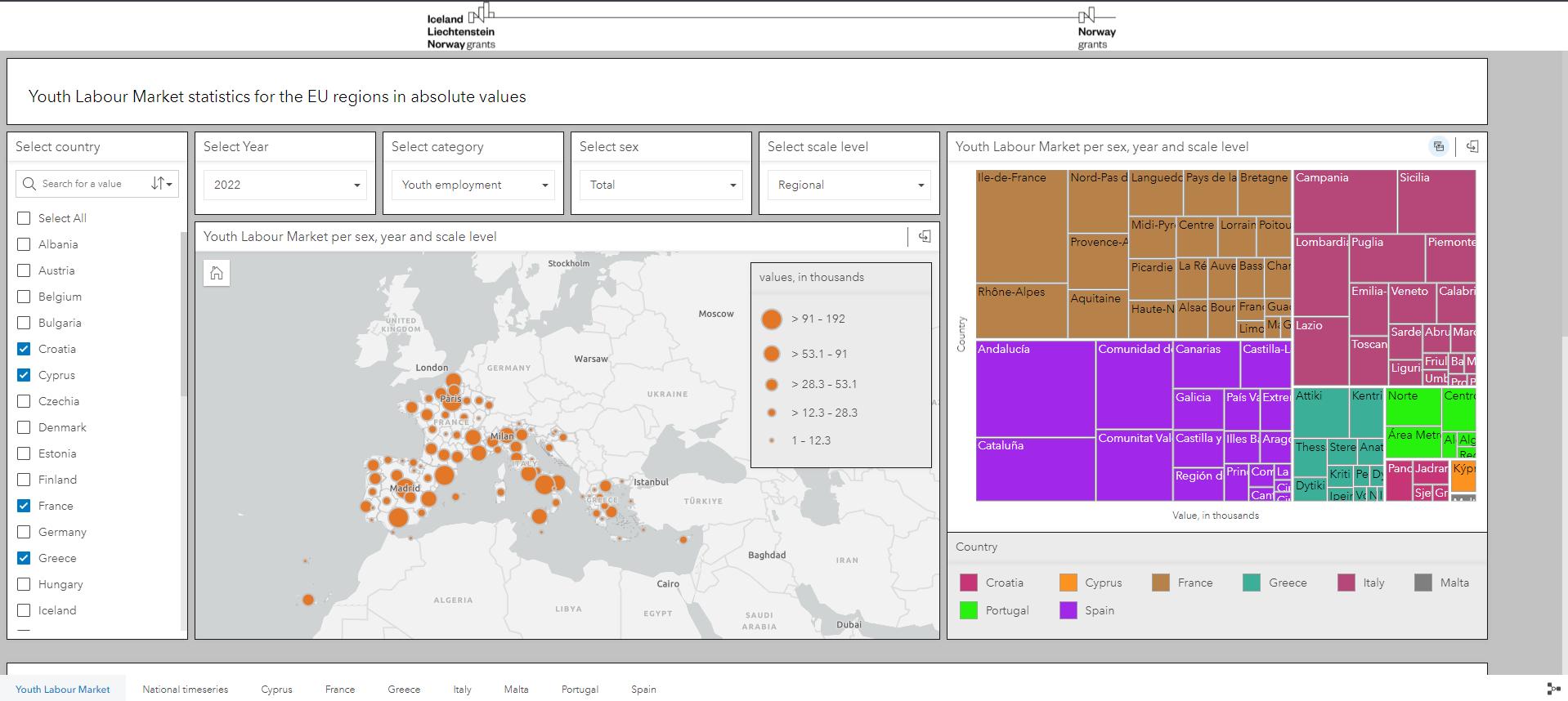
Task: Open the Portugal tab
Action: point(580,689)
